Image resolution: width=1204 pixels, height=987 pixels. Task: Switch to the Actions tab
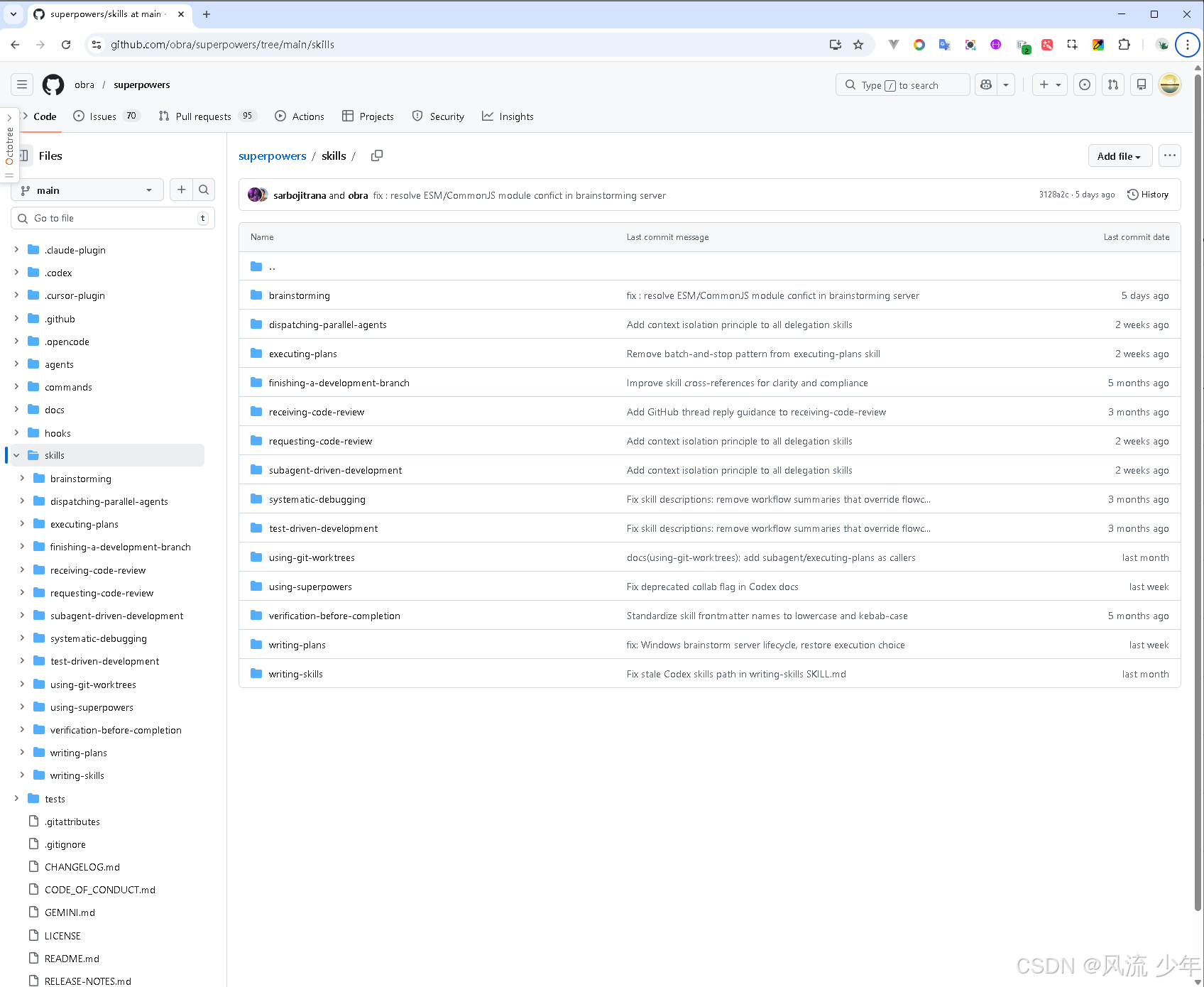pyautogui.click(x=300, y=116)
